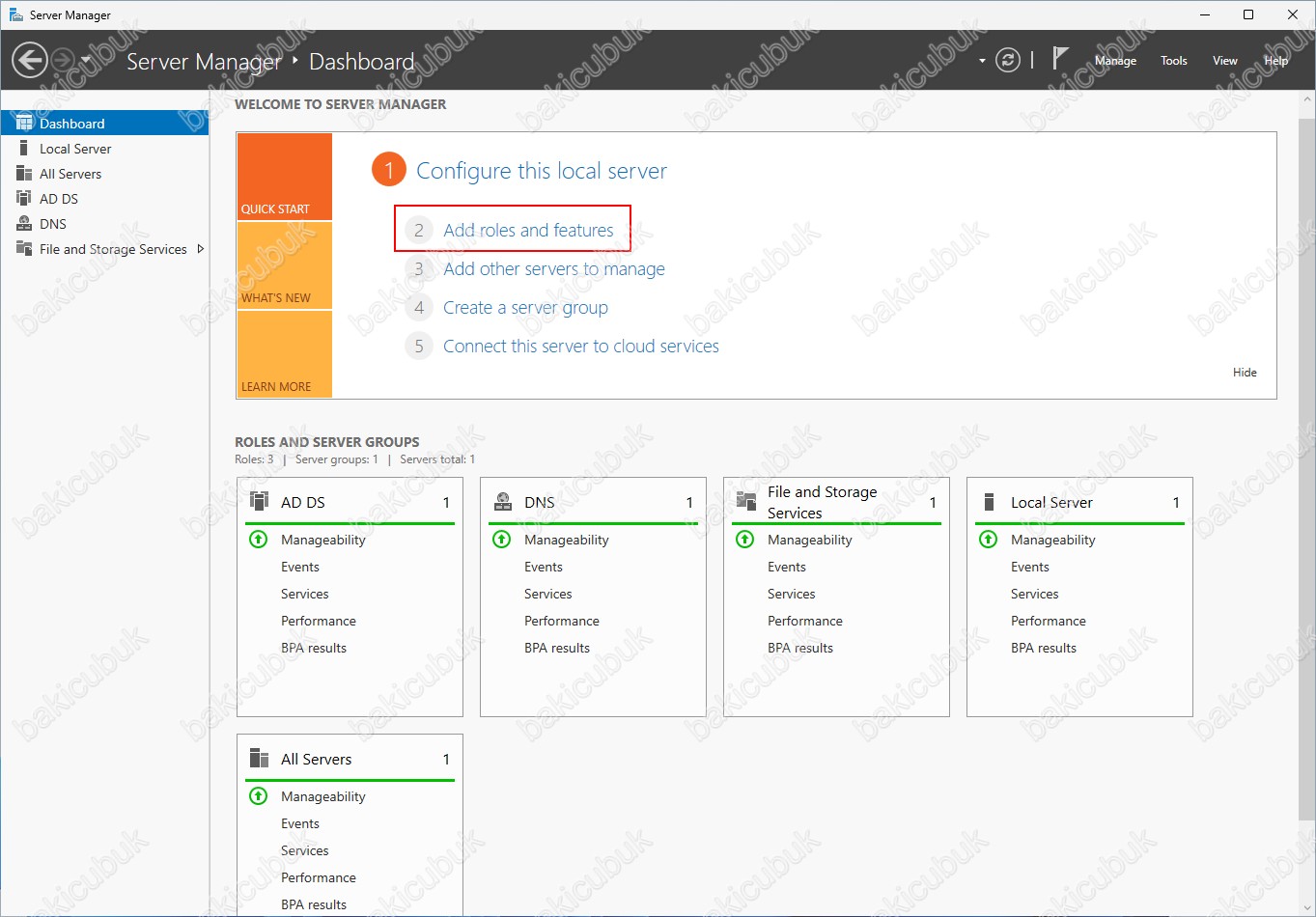Viewport: 1316px width, 917px height.
Task: Click Connect this server to cloud services
Action: point(581,347)
